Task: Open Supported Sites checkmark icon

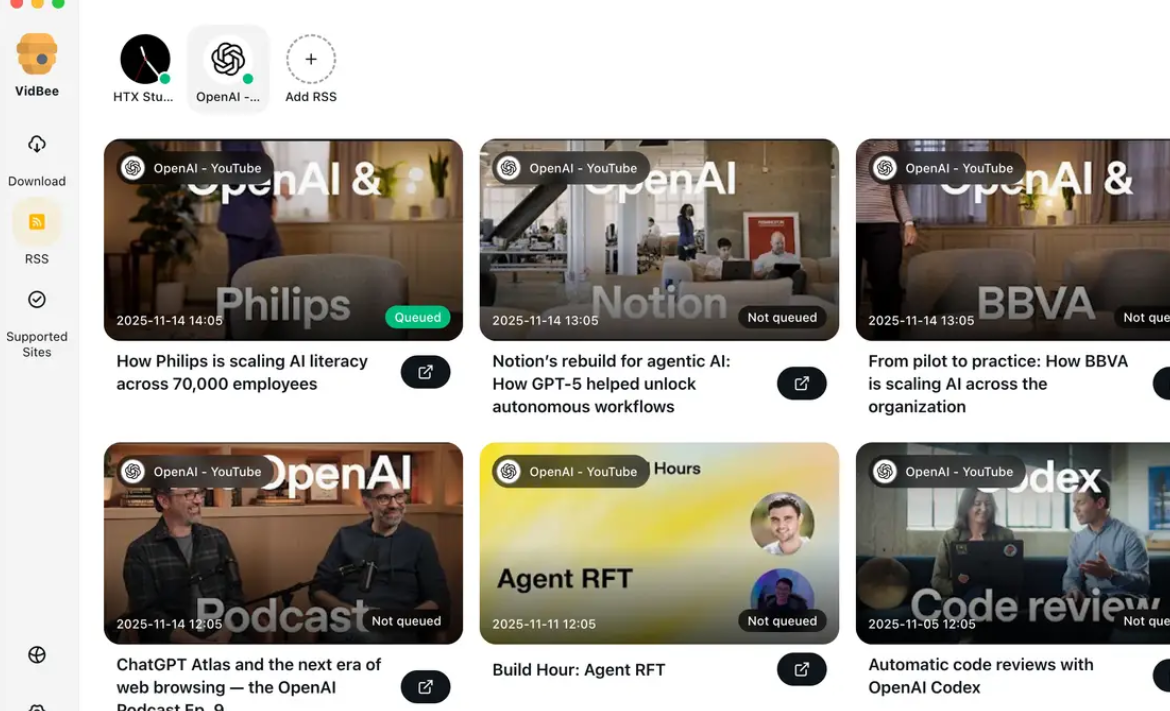Action: pyautogui.click(x=37, y=299)
